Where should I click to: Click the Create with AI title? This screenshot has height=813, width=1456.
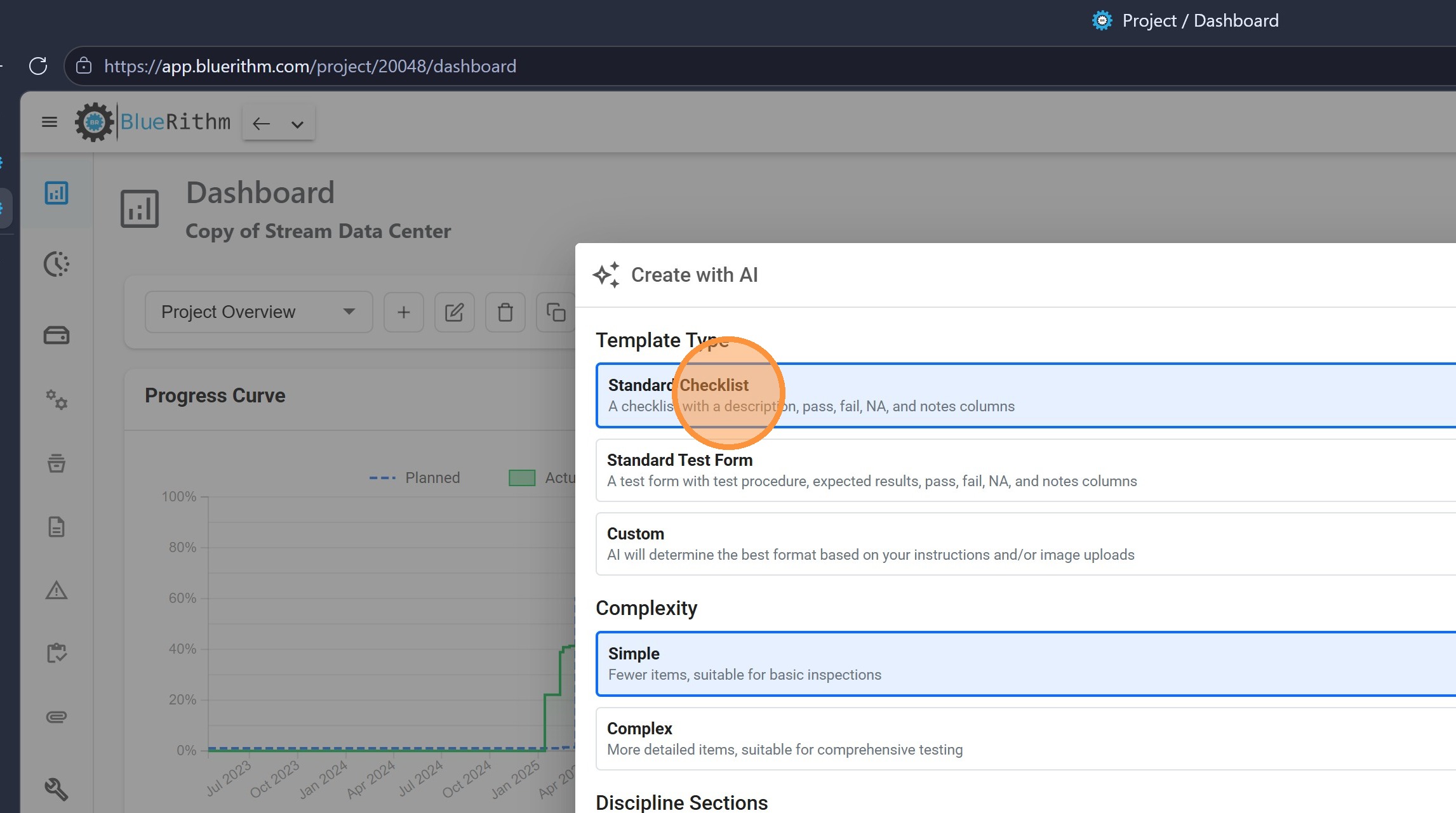694,275
